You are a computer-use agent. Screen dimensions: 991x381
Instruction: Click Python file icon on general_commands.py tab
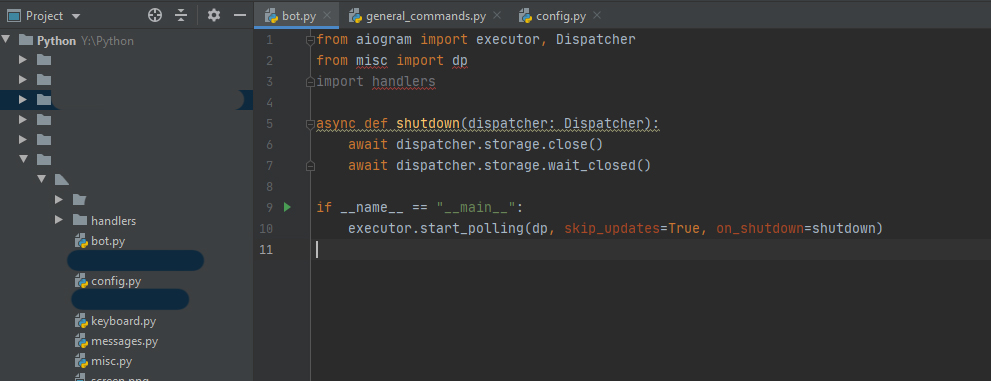click(355, 16)
